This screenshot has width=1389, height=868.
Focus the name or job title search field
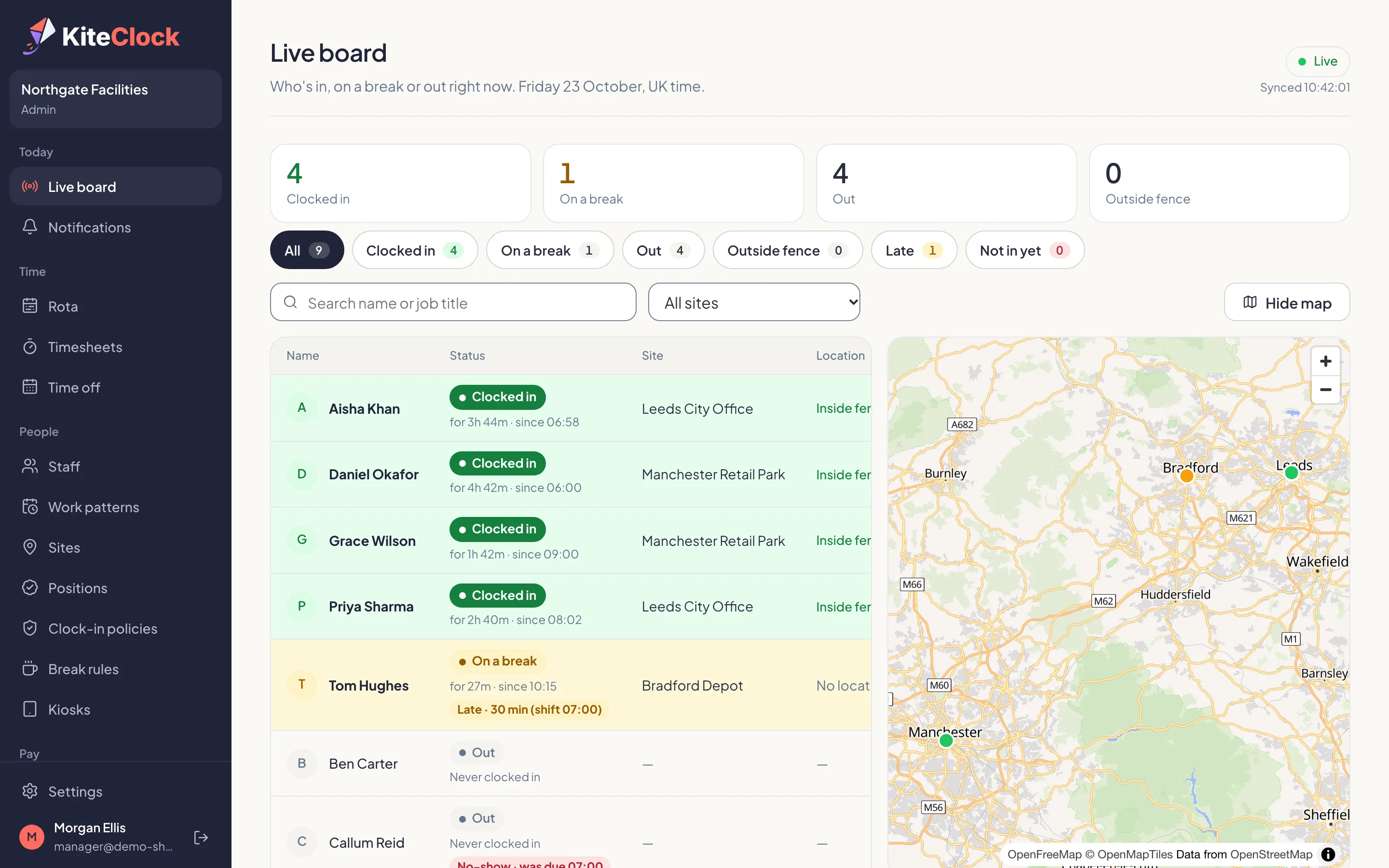coord(453,302)
